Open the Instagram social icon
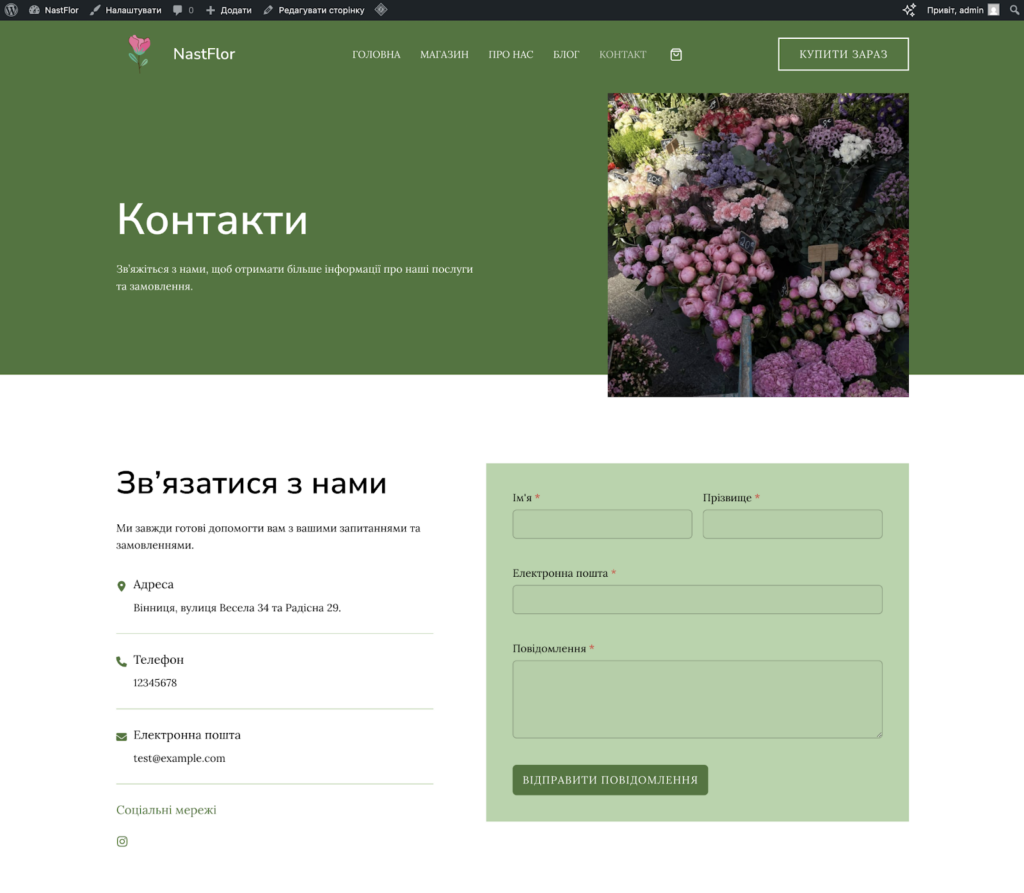The height and width of the screenshot is (893, 1024). click(x=122, y=841)
